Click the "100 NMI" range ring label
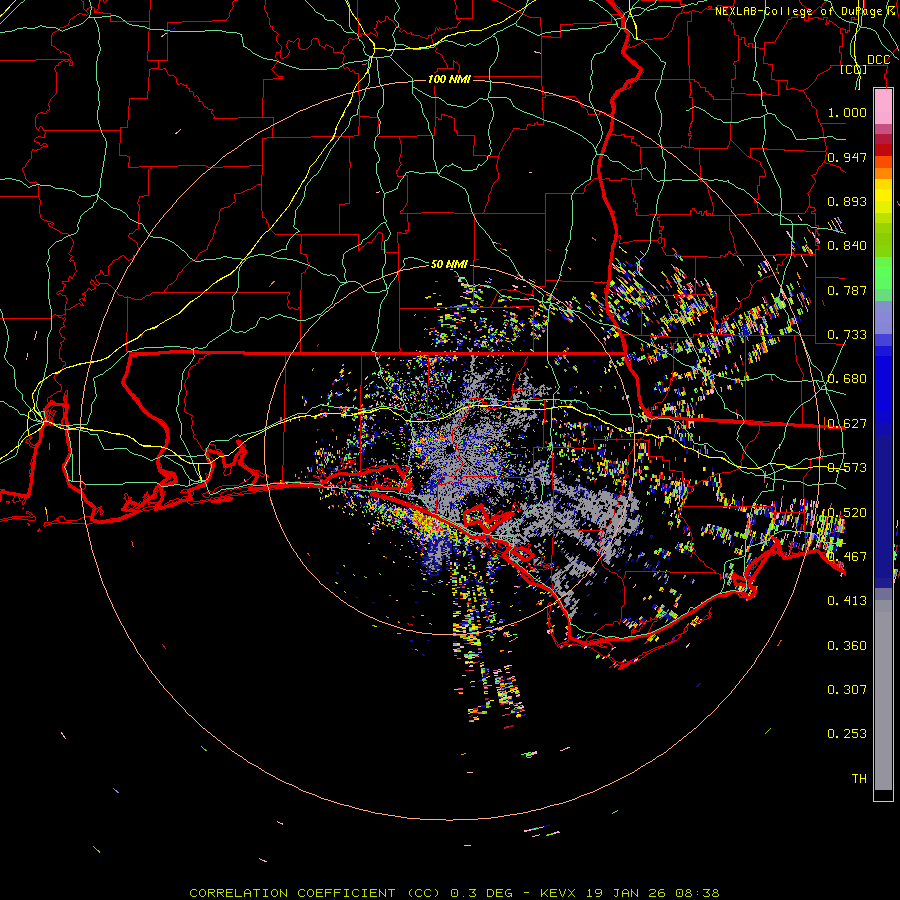The image size is (900, 900). point(449,79)
